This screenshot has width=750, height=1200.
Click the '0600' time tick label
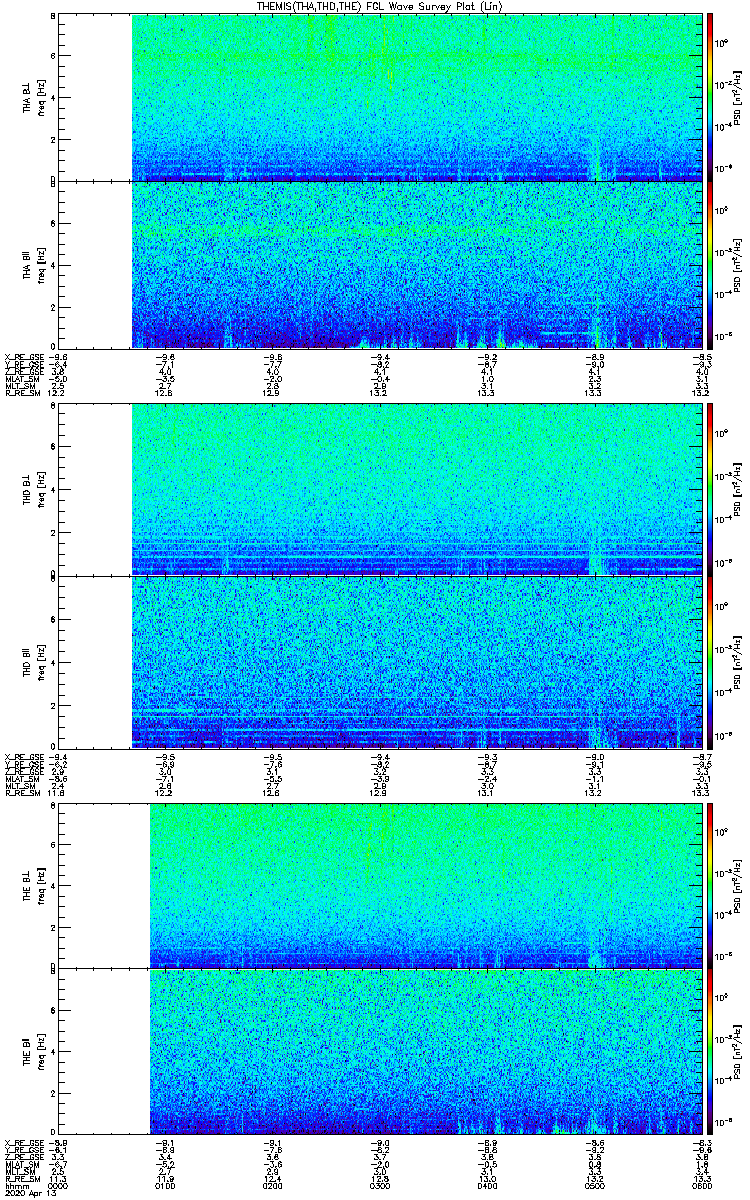point(701,1186)
